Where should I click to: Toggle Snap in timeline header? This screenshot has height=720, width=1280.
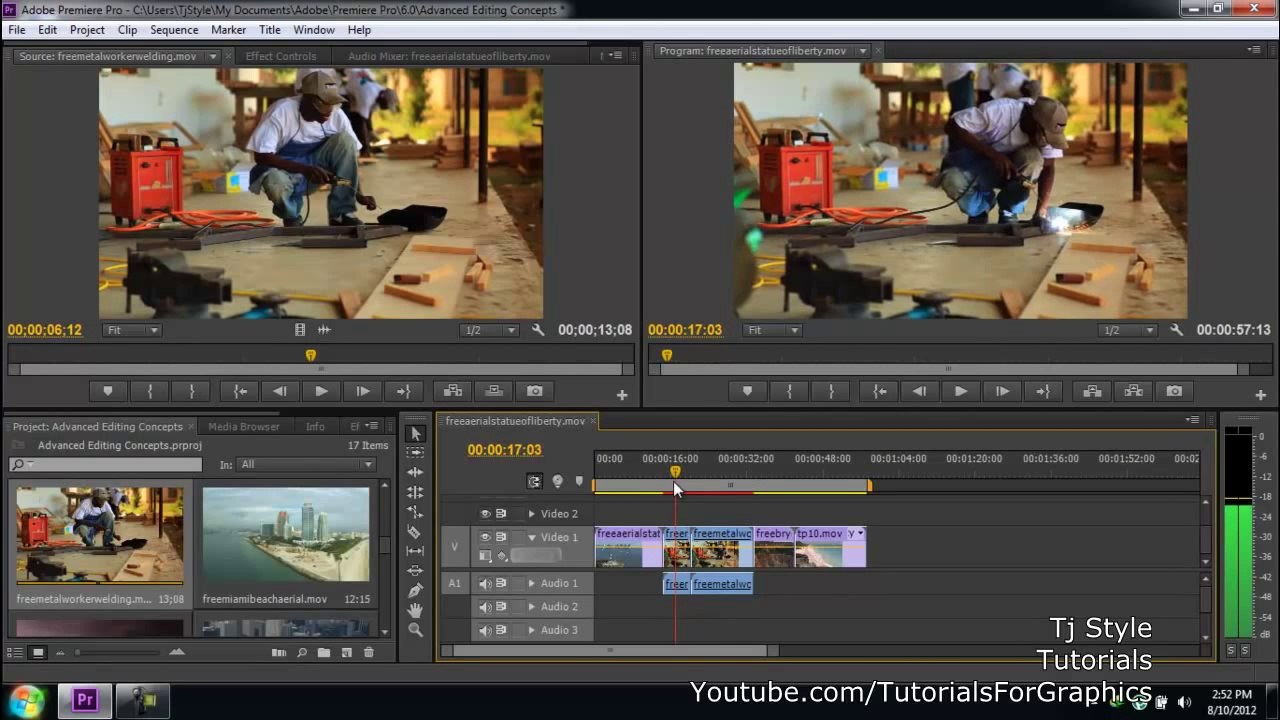(x=535, y=481)
